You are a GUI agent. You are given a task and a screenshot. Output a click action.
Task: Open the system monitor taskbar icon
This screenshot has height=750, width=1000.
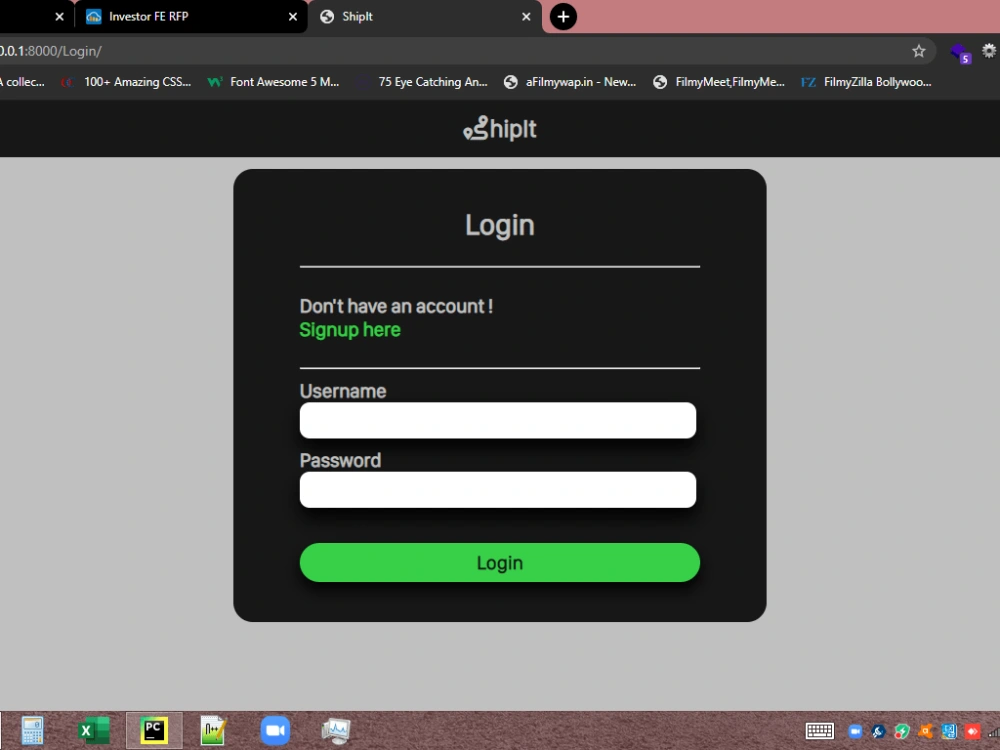point(336,730)
